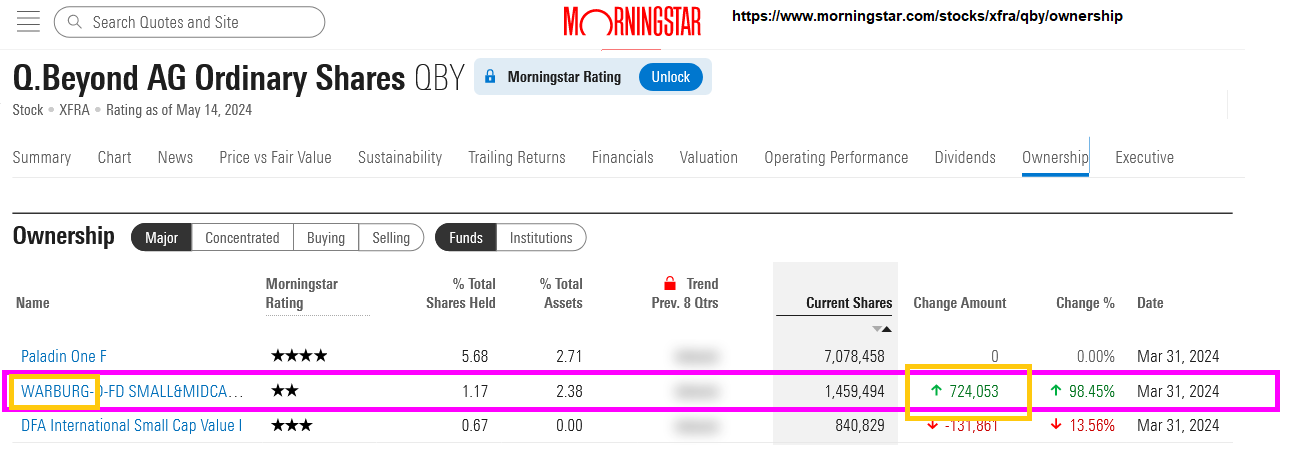Open the Financials tab

tap(623, 157)
